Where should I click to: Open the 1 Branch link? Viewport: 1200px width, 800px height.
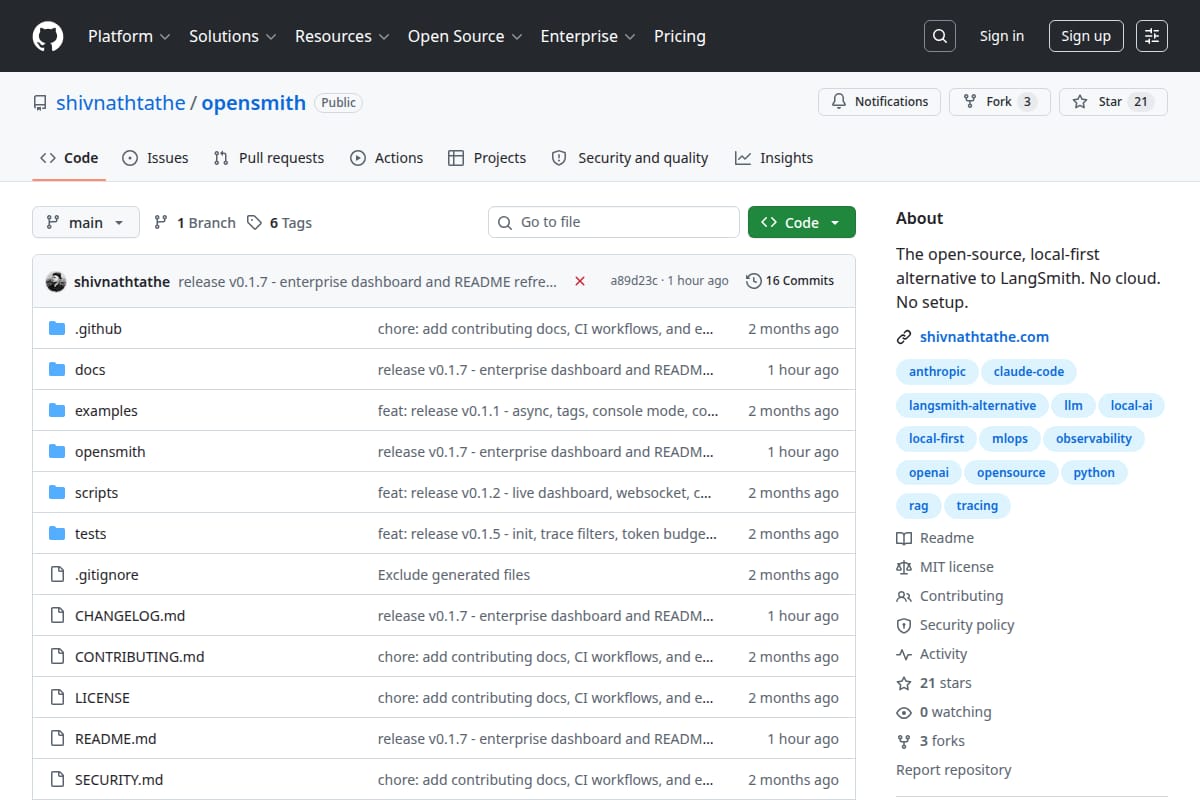pyautogui.click(x=195, y=223)
